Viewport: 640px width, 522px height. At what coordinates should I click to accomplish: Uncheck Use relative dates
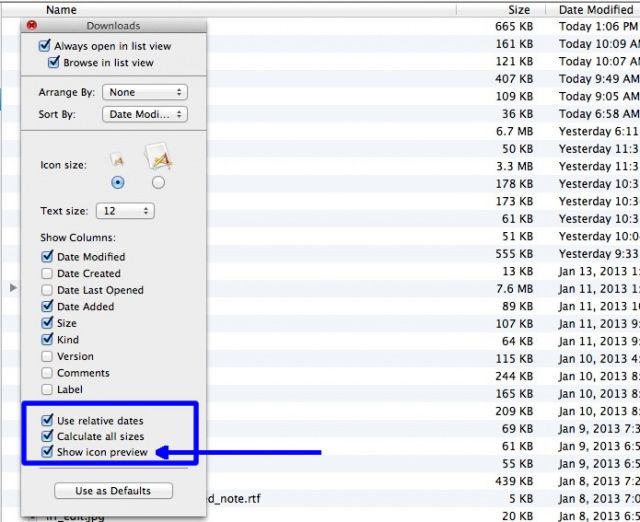click(47, 420)
